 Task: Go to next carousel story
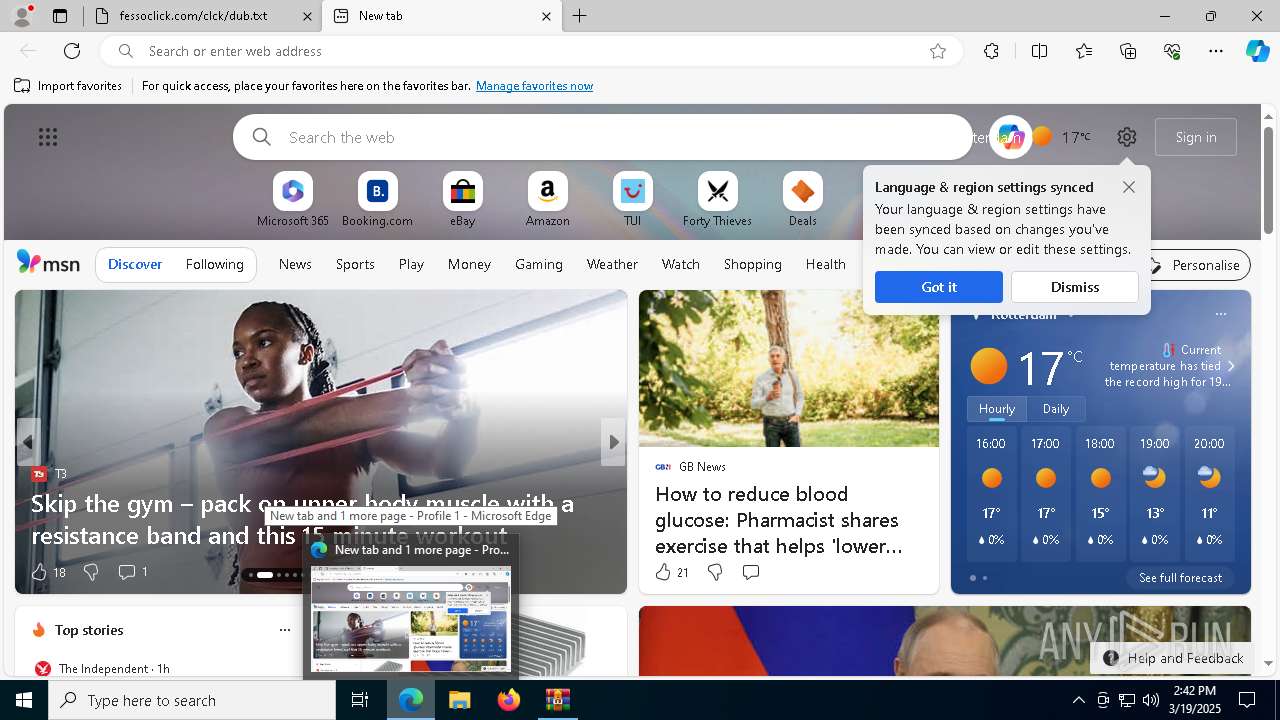coord(613,442)
